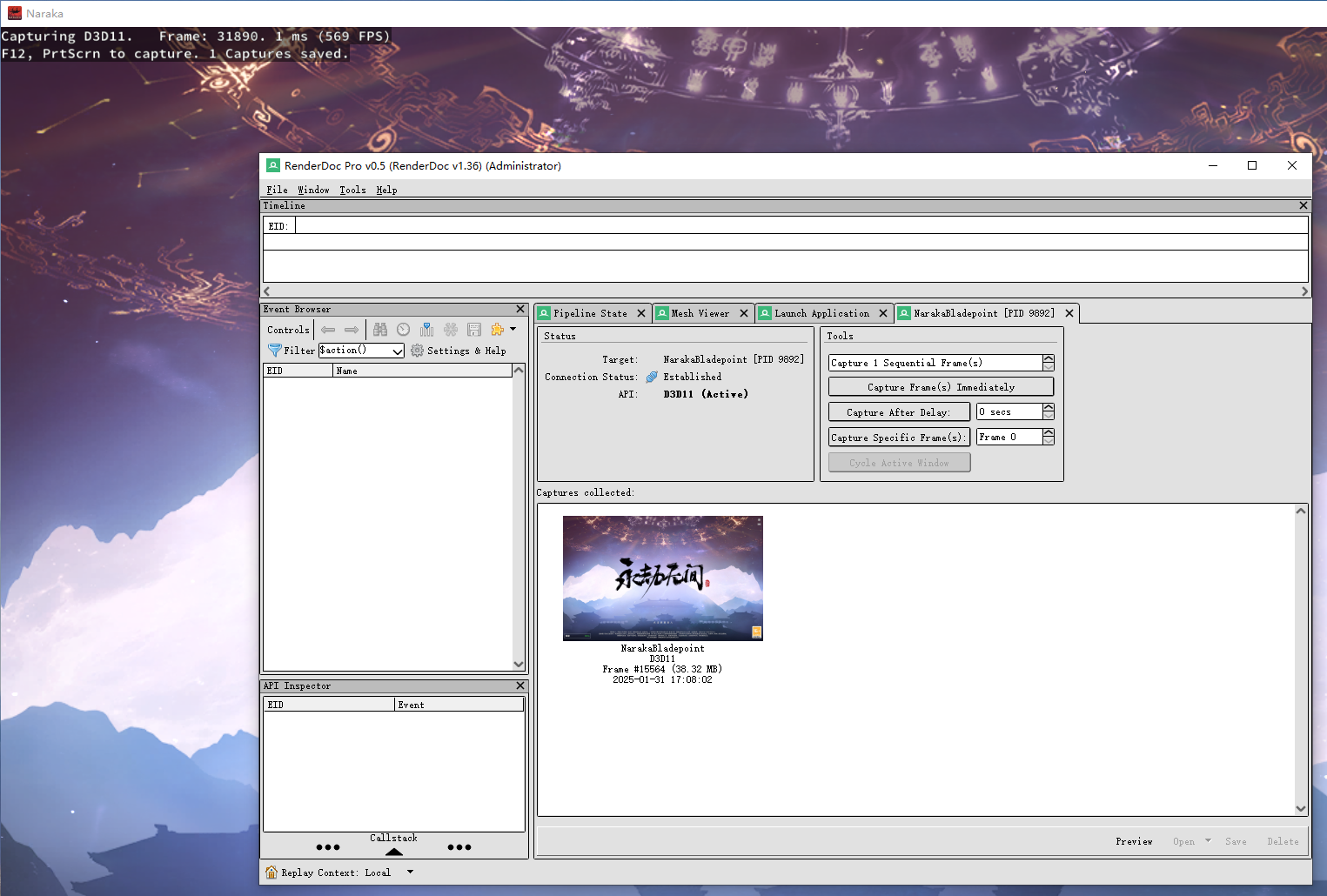This screenshot has height=896, width=1327.
Task: Click the blue filter funnel icon
Action: pos(275,351)
